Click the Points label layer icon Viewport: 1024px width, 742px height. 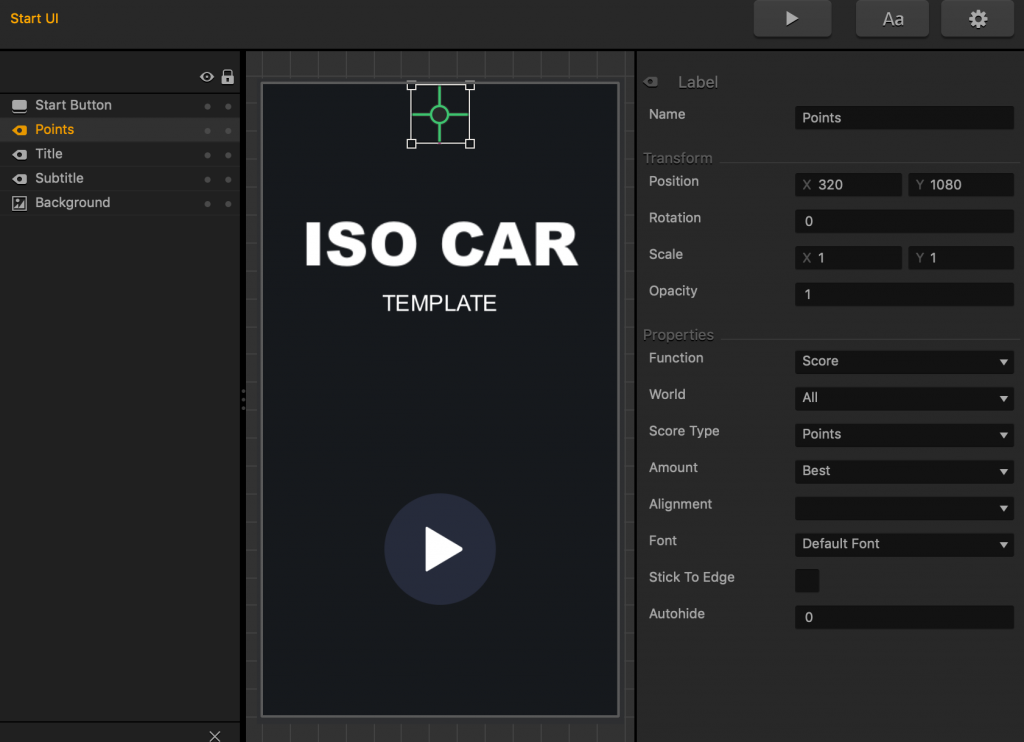19,128
